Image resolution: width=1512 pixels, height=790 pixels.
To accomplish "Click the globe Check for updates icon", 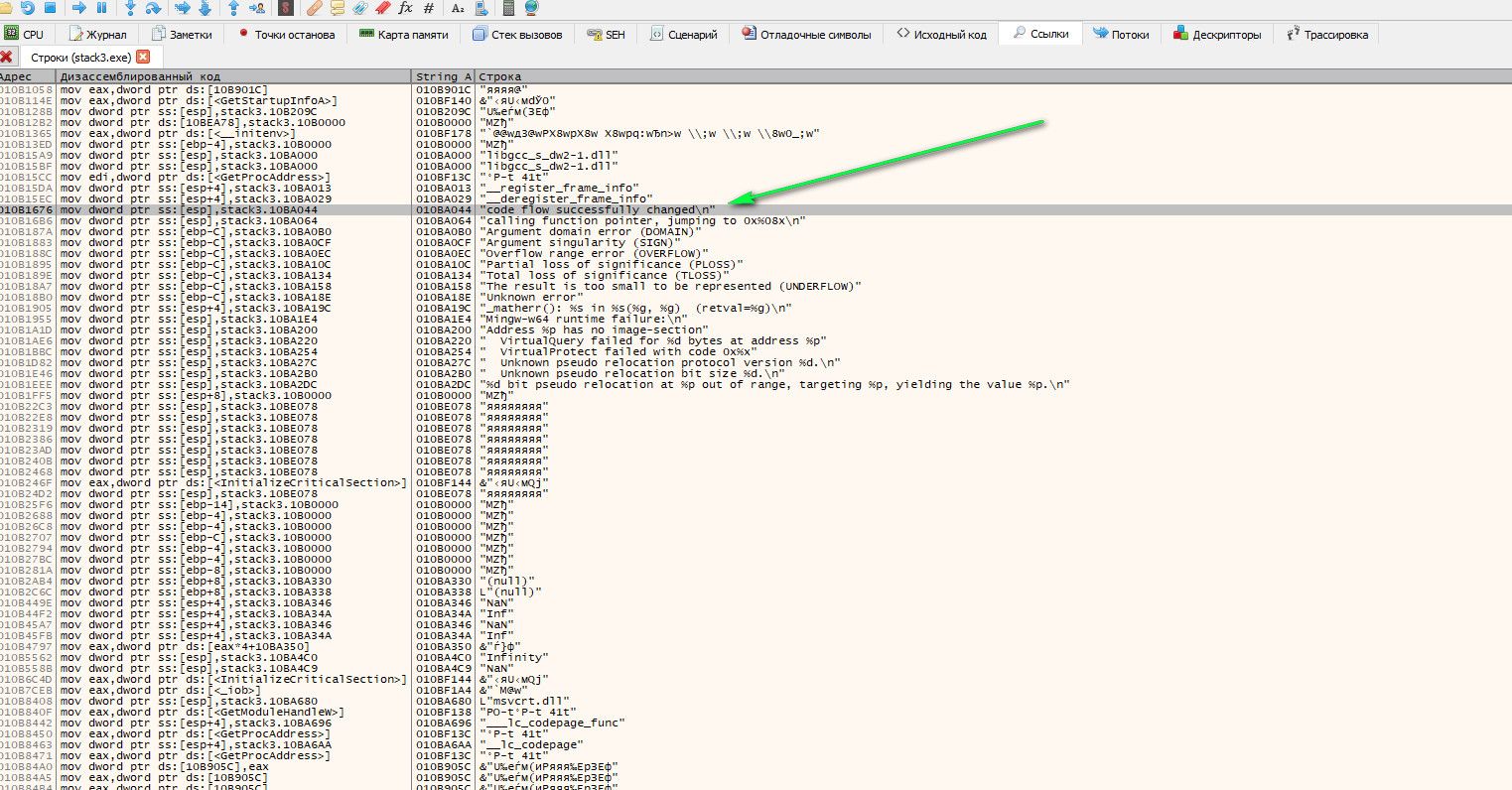I will [x=531, y=8].
